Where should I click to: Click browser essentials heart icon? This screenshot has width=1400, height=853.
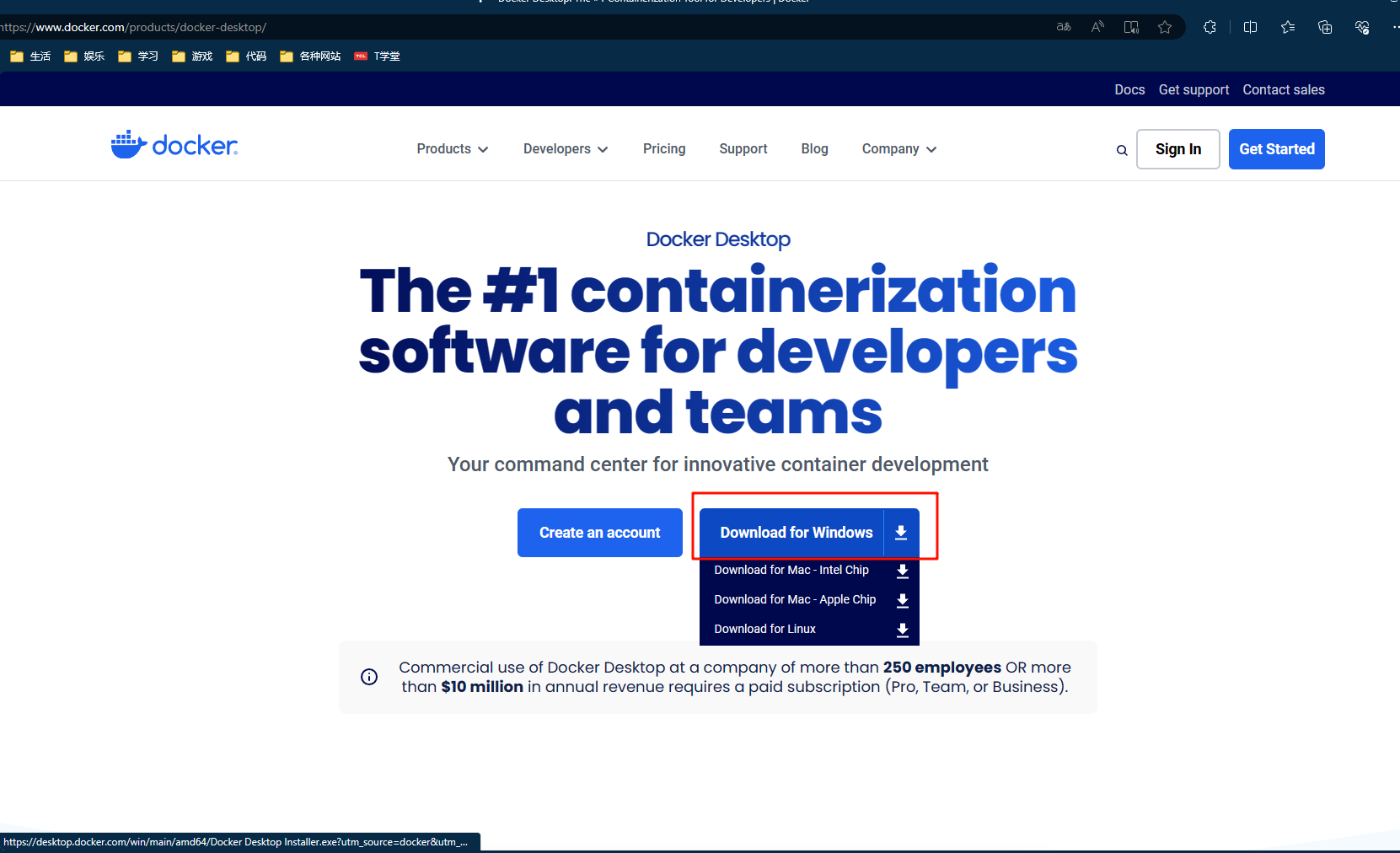(1362, 27)
